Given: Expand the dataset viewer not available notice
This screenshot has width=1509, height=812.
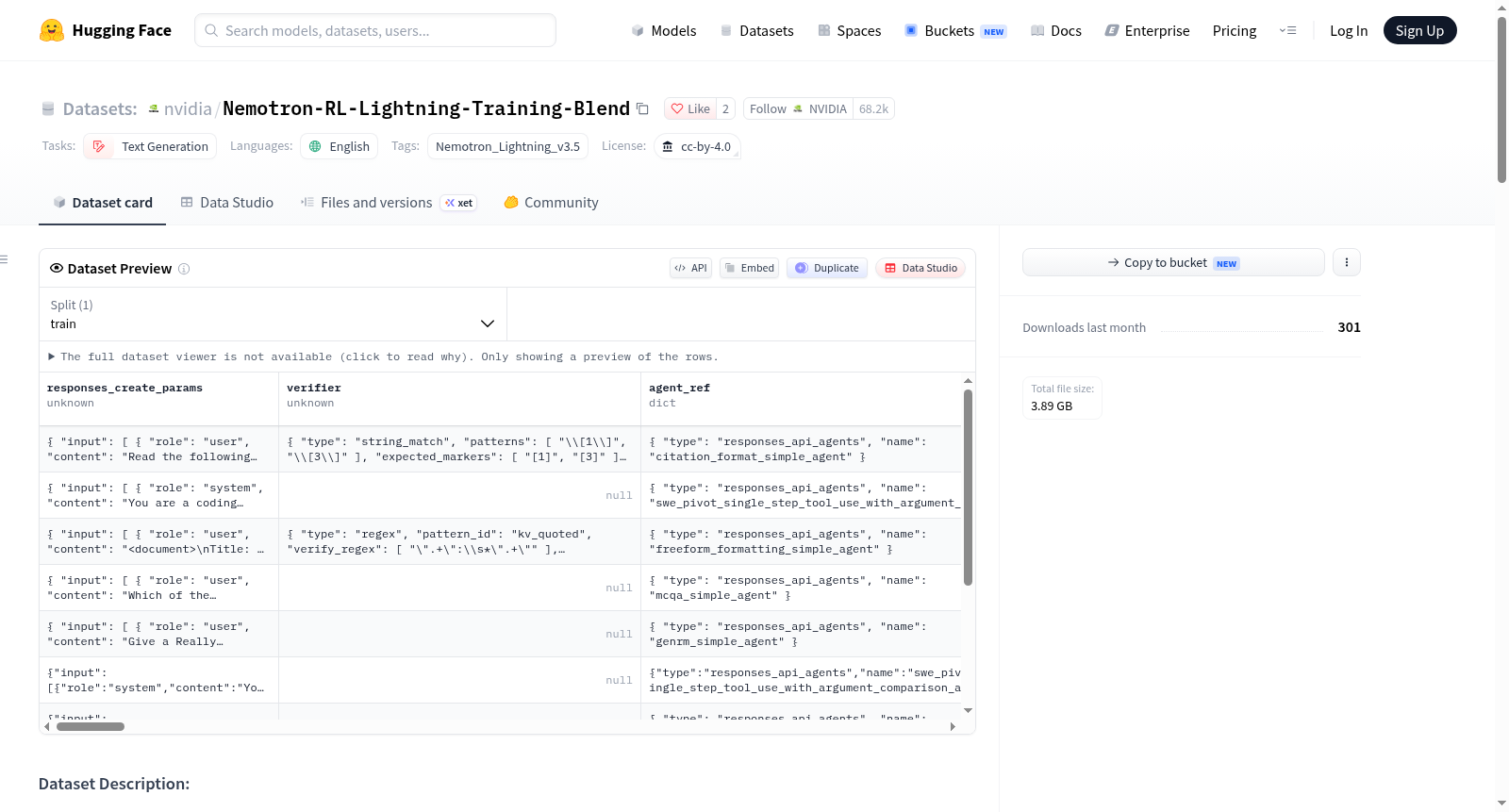Looking at the screenshot, I should coord(383,356).
